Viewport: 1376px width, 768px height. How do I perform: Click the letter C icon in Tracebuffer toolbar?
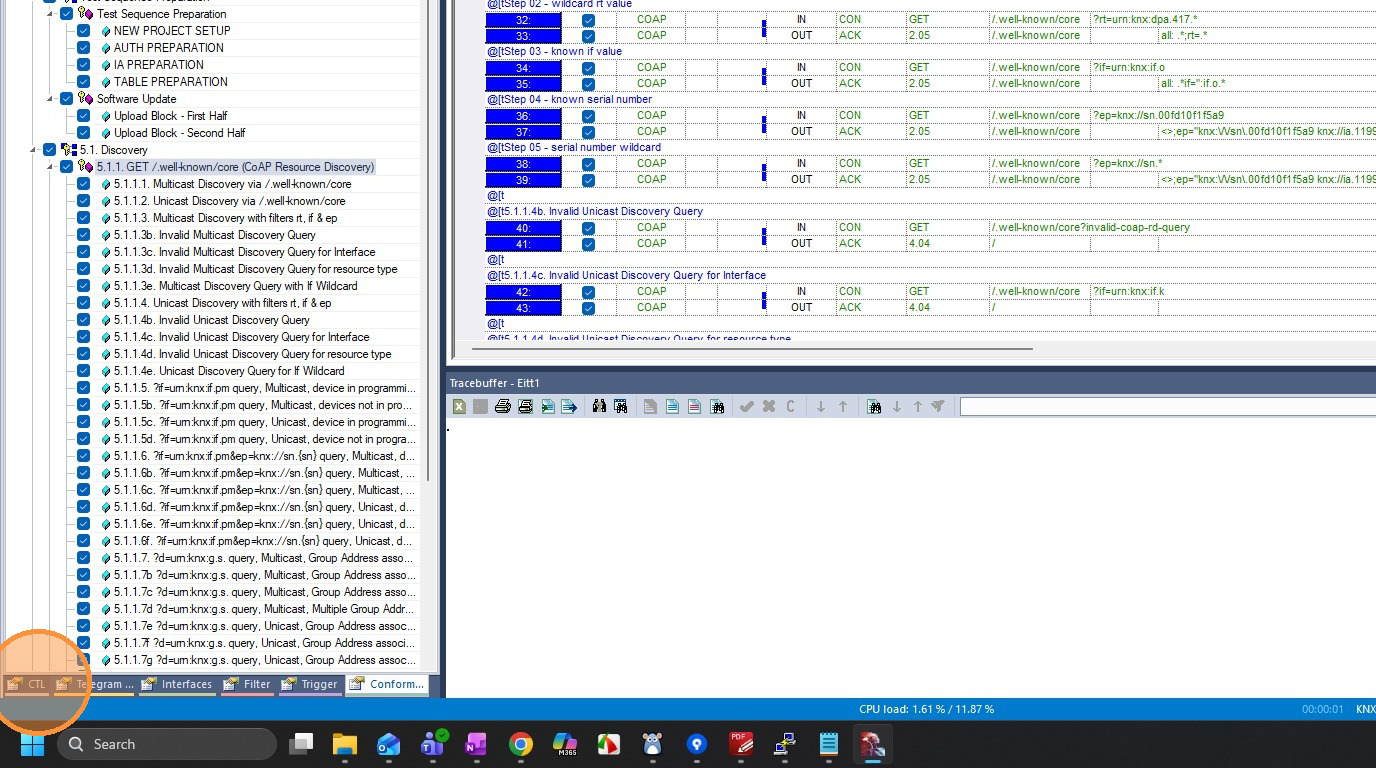(790, 406)
